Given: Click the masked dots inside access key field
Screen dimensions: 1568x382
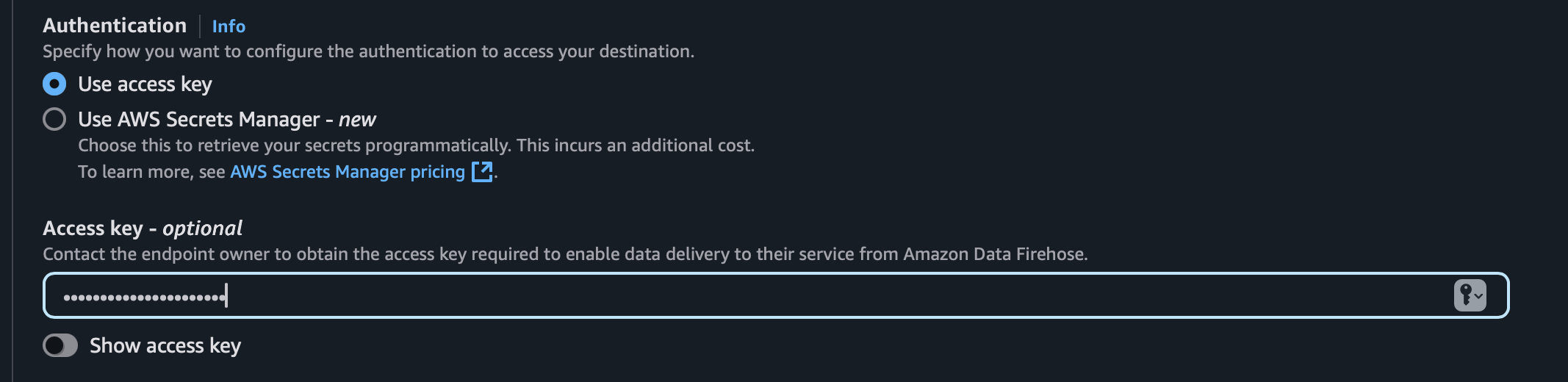Looking at the screenshot, I should (145, 298).
